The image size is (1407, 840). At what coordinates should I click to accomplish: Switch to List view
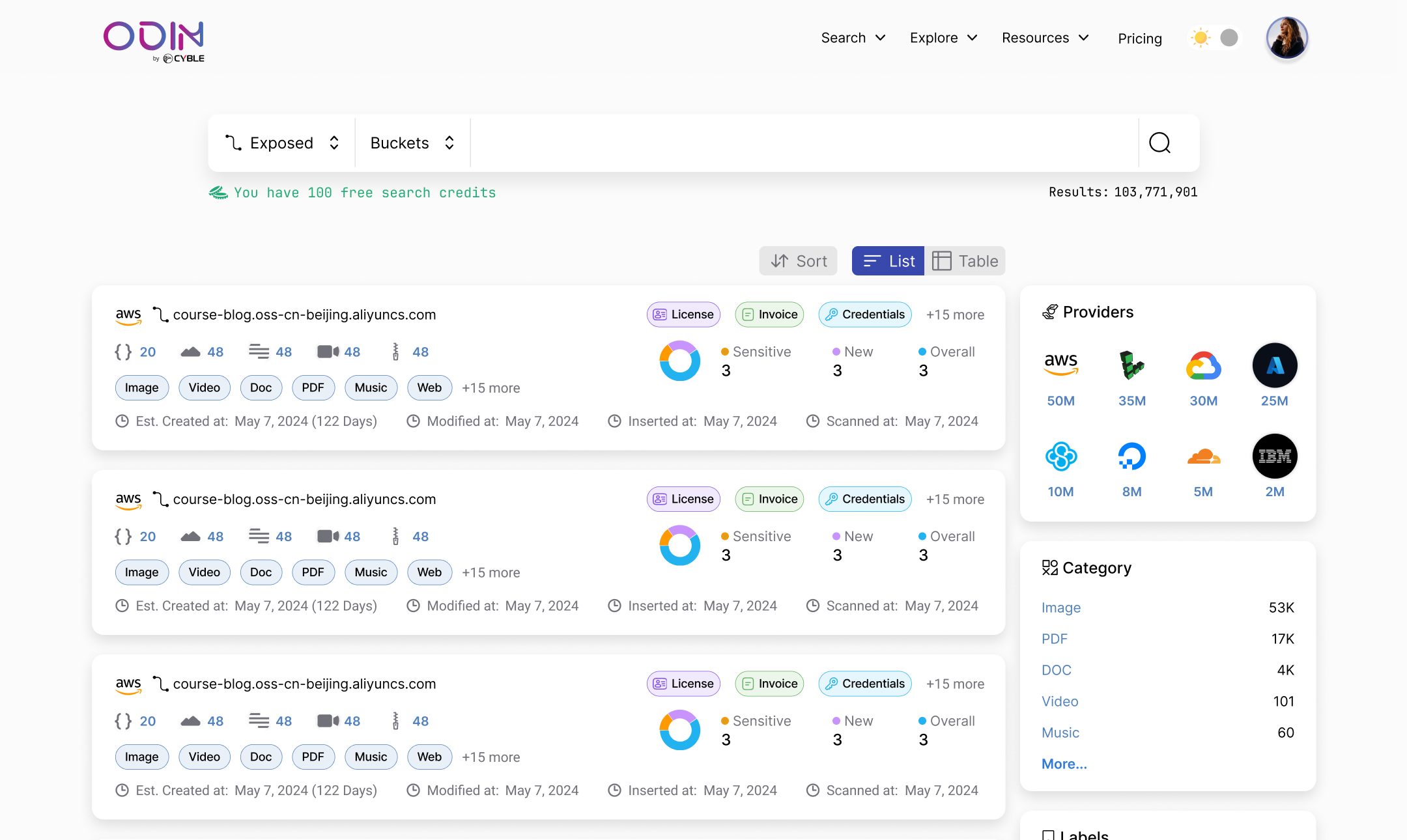[888, 261]
